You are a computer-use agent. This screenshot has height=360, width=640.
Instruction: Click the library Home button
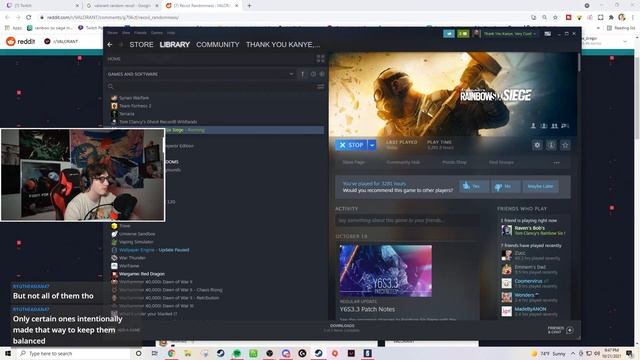coord(114,59)
